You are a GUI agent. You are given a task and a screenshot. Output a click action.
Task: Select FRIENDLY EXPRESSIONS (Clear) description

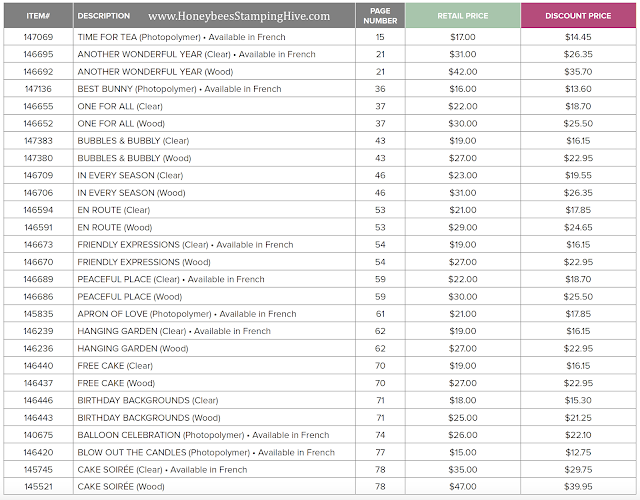pyautogui.click(x=185, y=245)
